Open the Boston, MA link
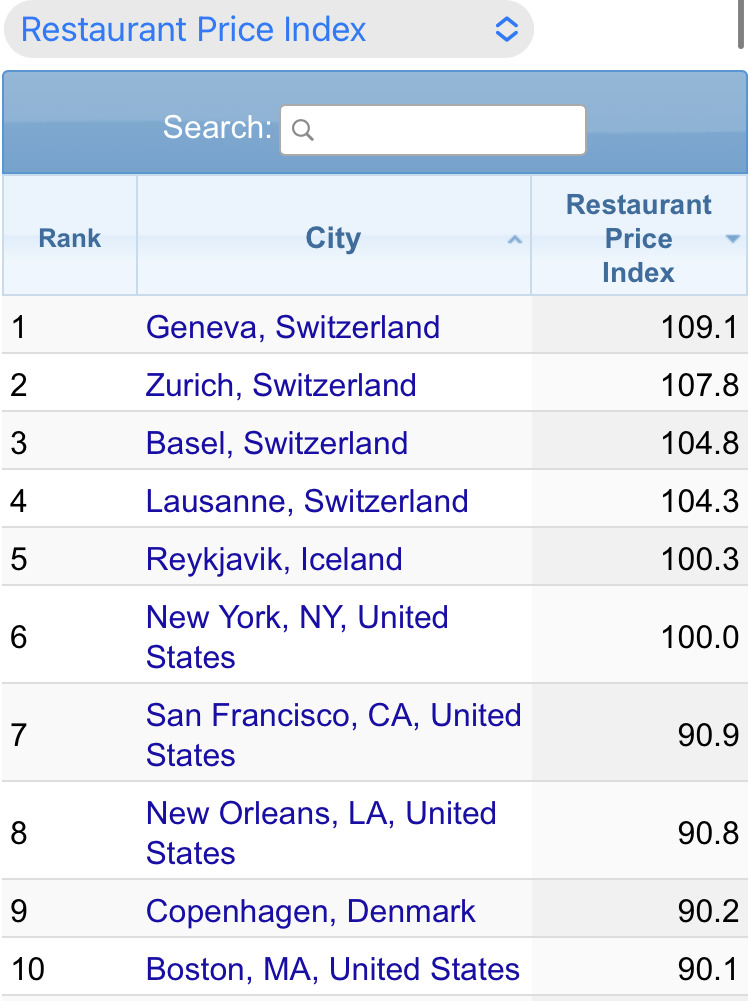Viewport: 750px width, 1001px height. click(333, 969)
